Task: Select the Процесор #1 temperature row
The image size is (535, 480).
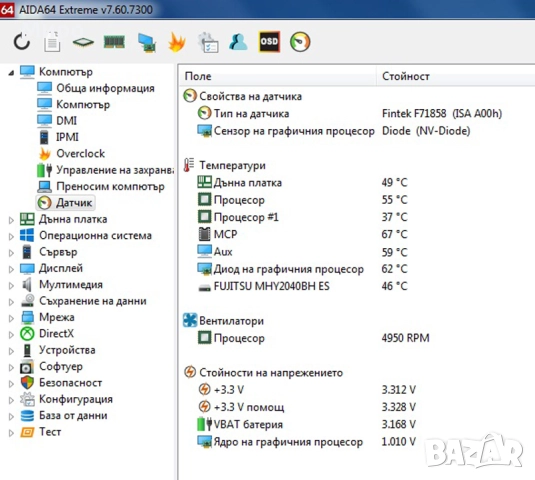Action: [x=303, y=217]
